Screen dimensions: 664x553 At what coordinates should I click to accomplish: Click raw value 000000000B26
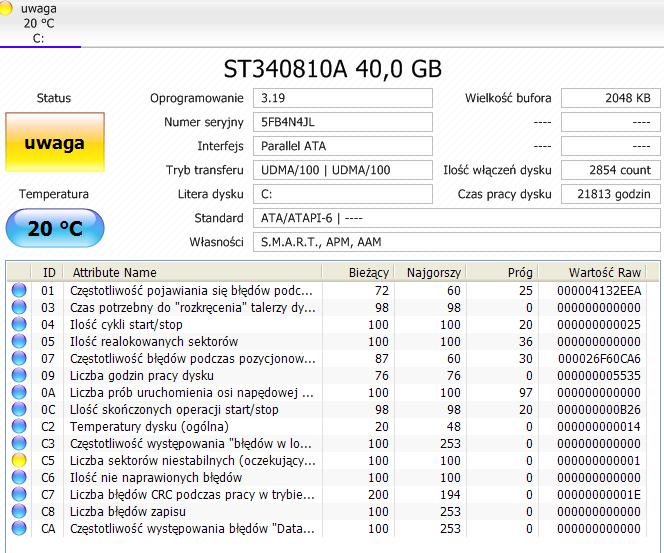(599, 409)
